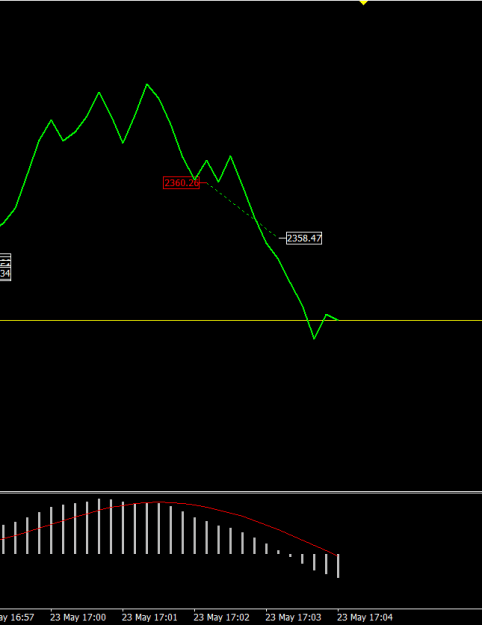The width and height of the screenshot is (482, 625).
Task: Click the partial 16:57 time axis label
Action: 17,617
